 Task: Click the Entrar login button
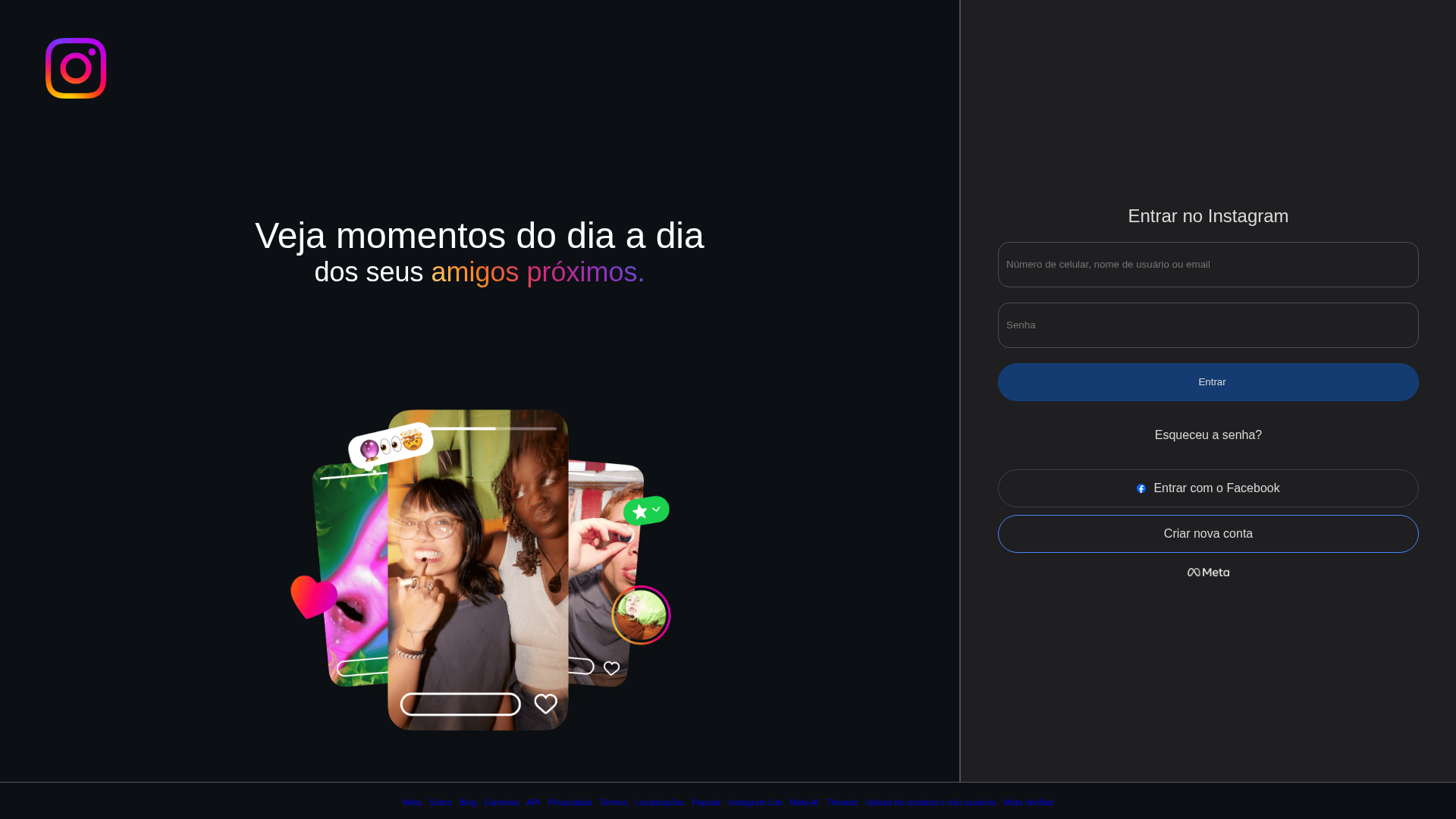point(1208,382)
